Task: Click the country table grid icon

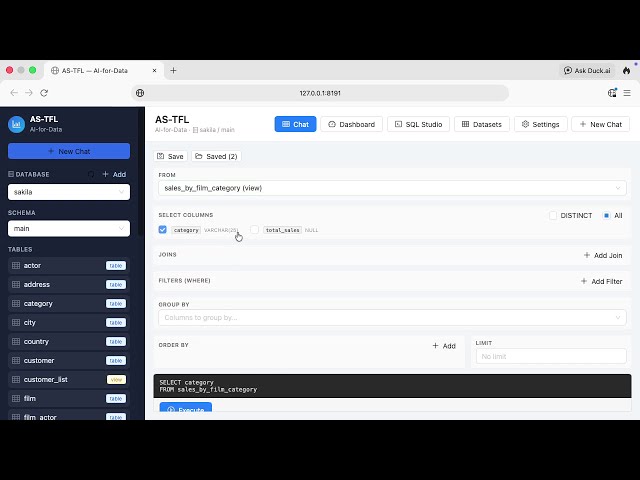Action: pyautogui.click(x=16, y=342)
